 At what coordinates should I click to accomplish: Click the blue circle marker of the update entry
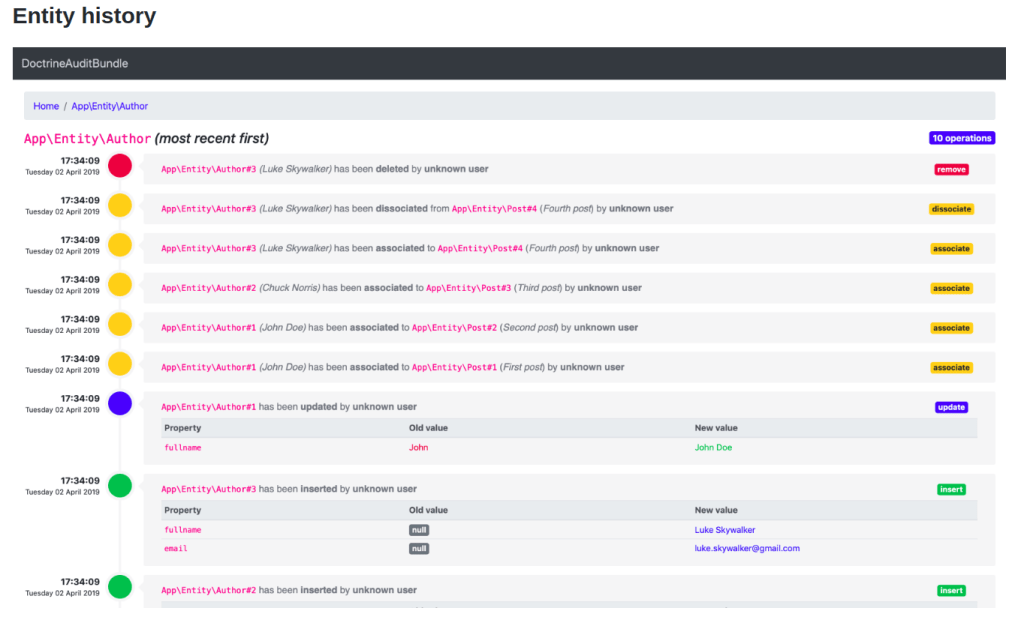point(120,404)
